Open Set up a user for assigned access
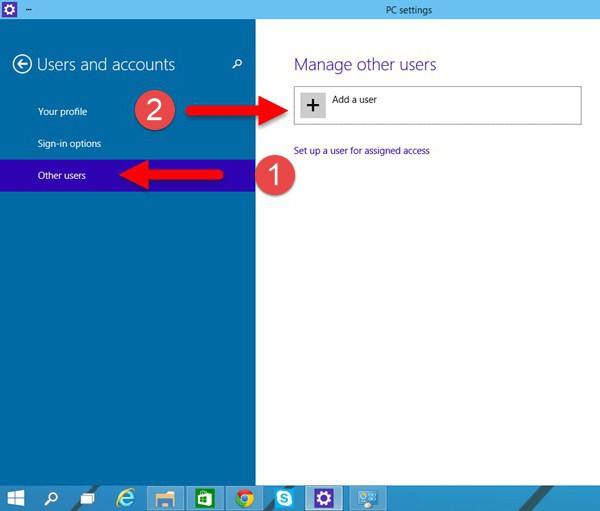The width and height of the screenshot is (600, 511). point(362,151)
